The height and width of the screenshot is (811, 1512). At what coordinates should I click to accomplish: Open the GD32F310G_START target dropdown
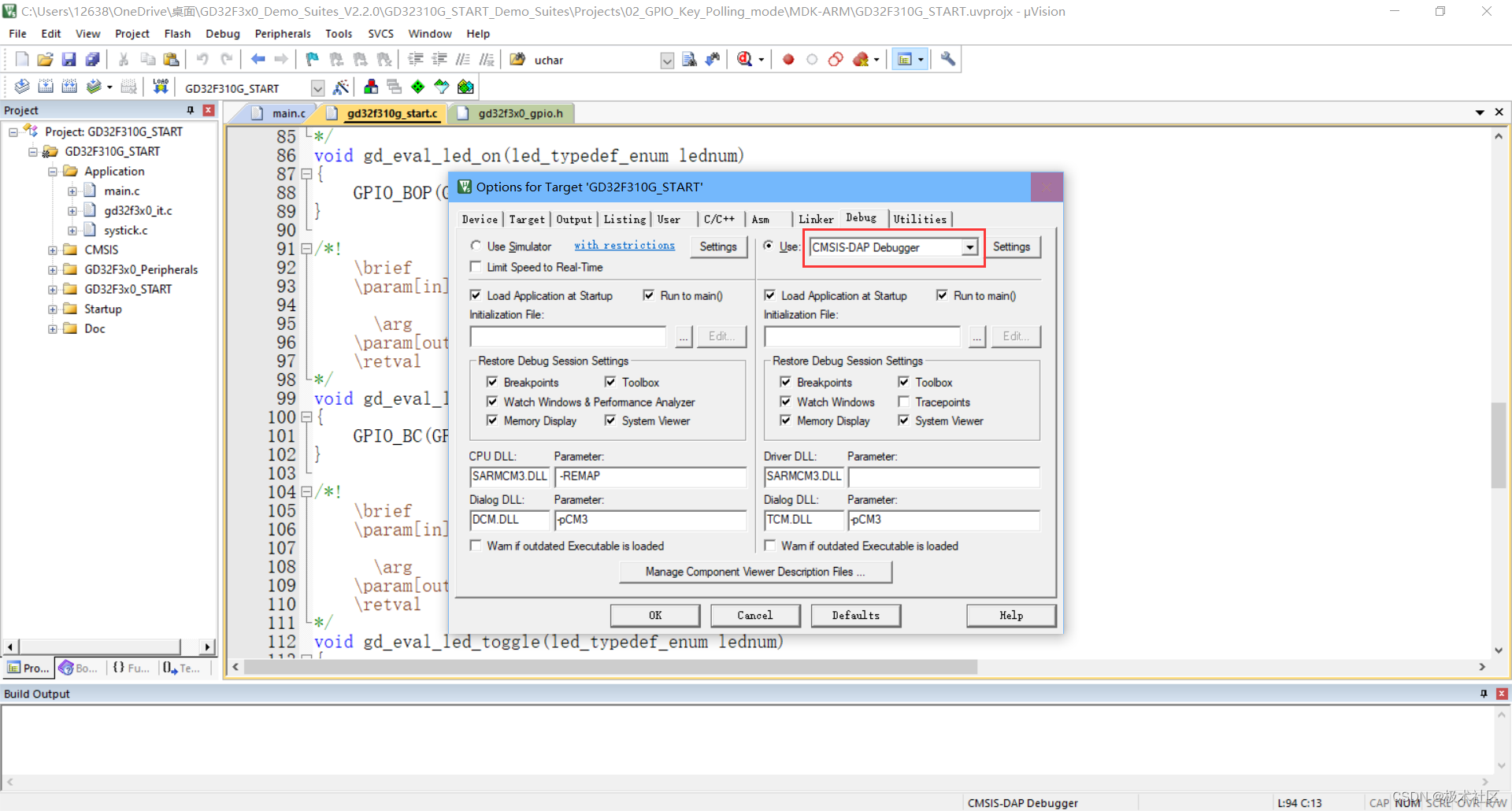(x=317, y=87)
